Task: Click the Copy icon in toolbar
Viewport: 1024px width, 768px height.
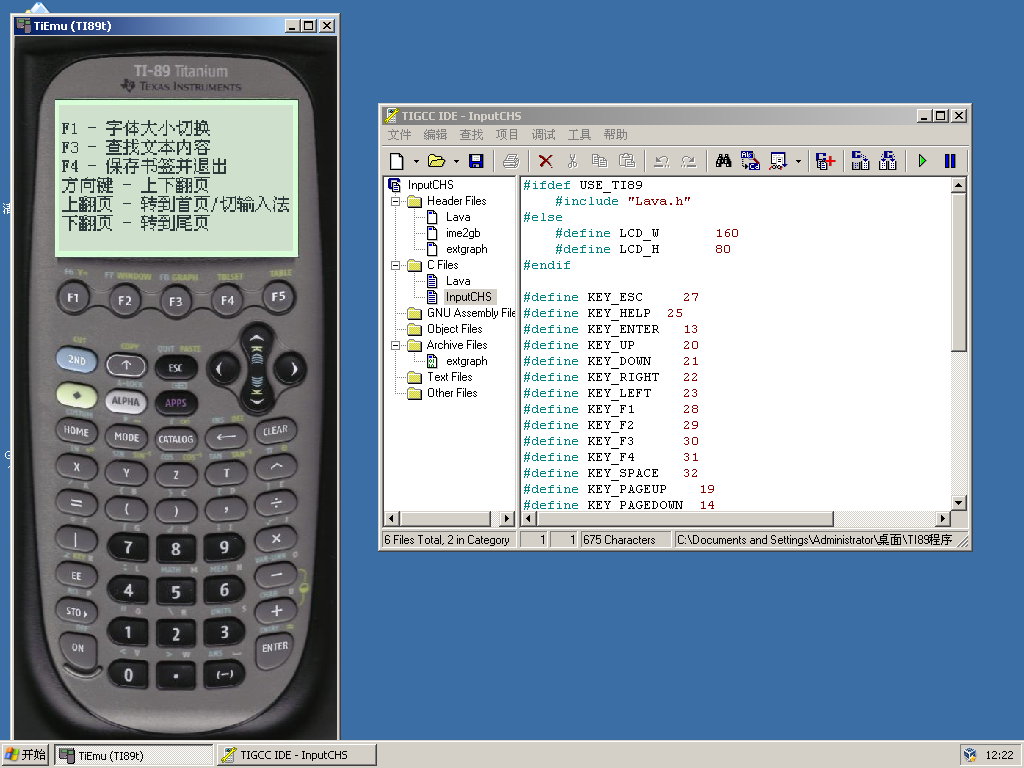Action: coord(599,161)
